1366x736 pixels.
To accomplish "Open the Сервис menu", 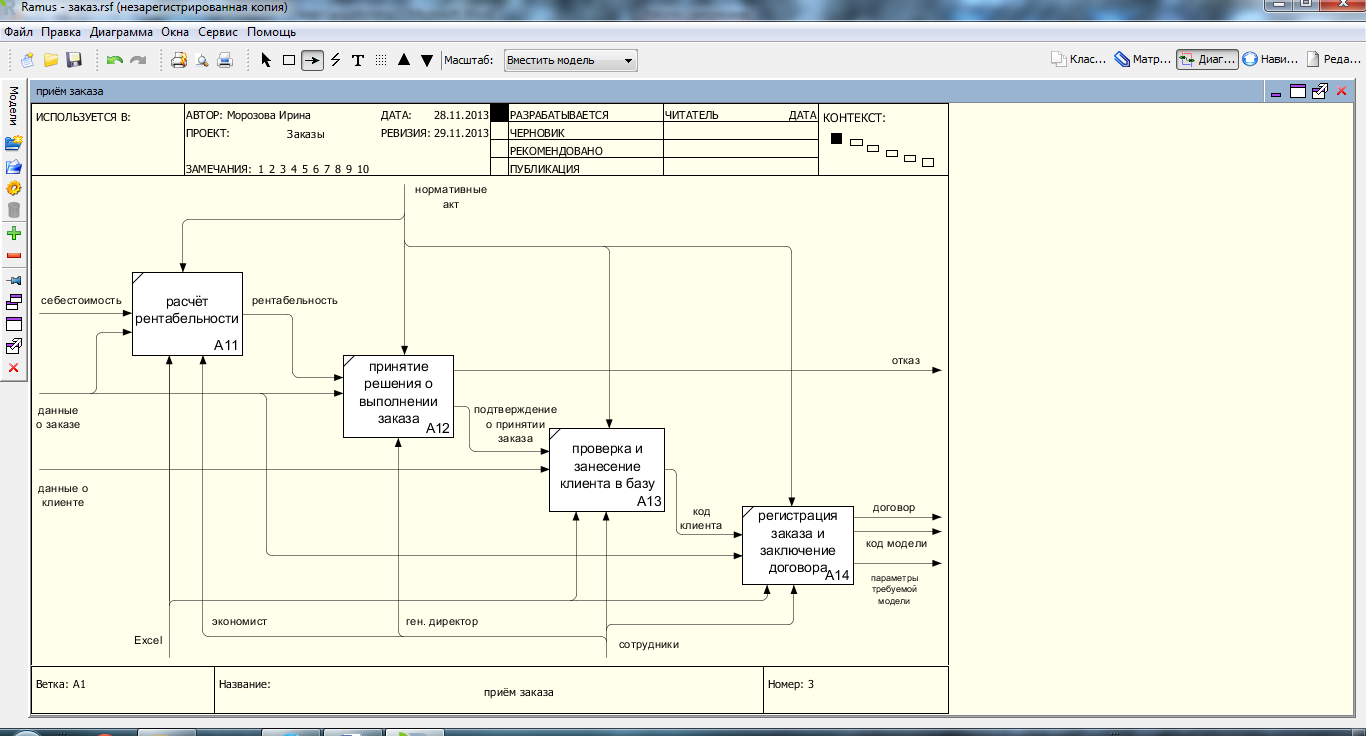I will (218, 32).
